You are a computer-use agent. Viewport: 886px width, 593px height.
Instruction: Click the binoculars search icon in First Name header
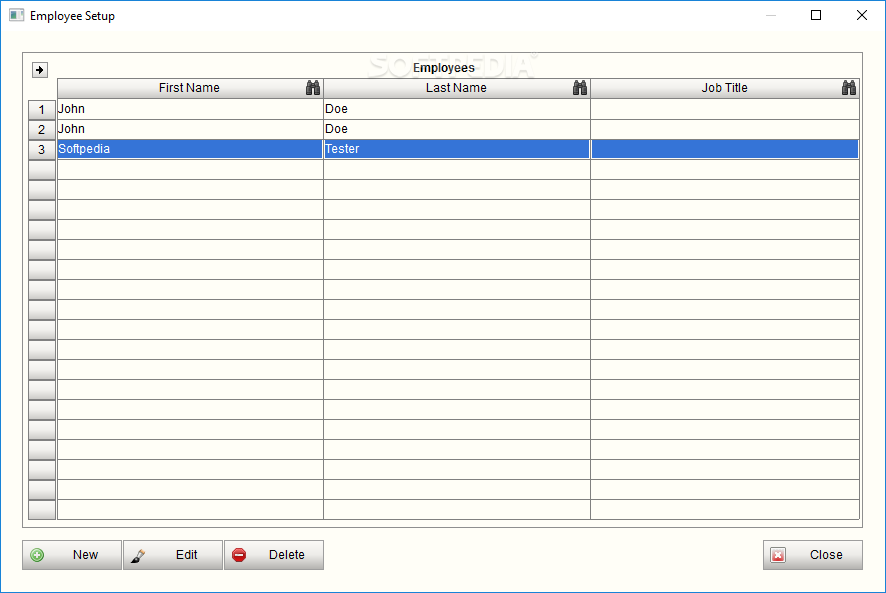coord(313,88)
